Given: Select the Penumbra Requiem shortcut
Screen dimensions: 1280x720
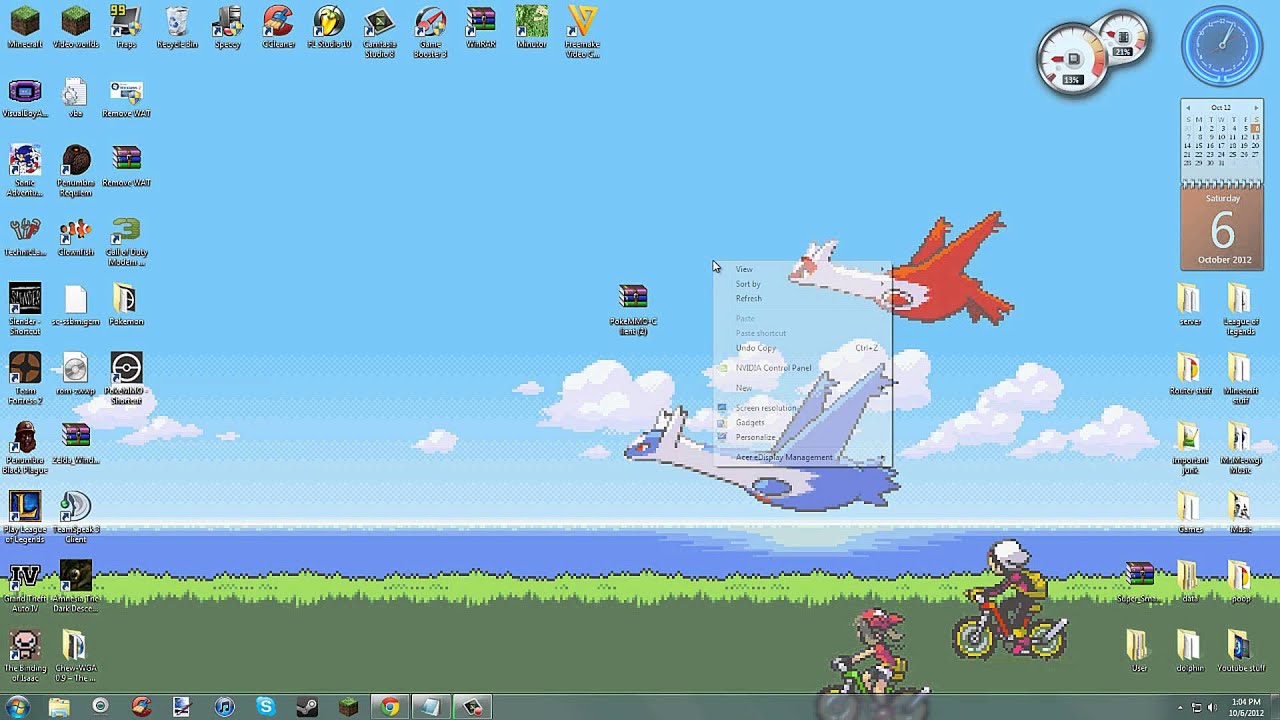Looking at the screenshot, I should tap(75, 170).
